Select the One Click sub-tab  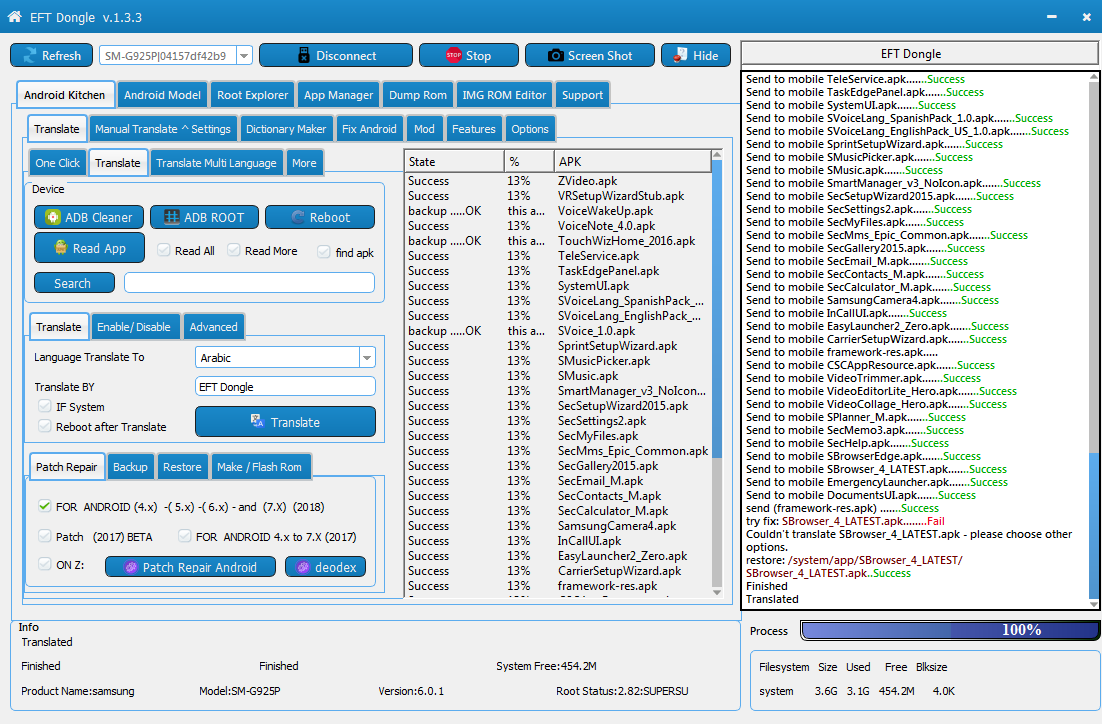58,163
